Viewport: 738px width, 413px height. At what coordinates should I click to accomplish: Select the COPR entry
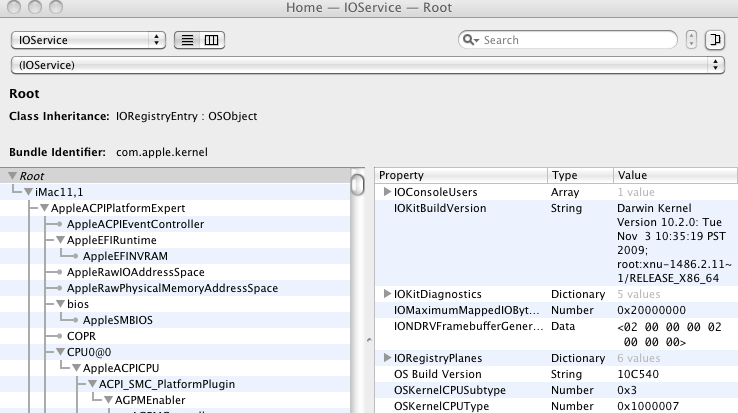click(81, 336)
